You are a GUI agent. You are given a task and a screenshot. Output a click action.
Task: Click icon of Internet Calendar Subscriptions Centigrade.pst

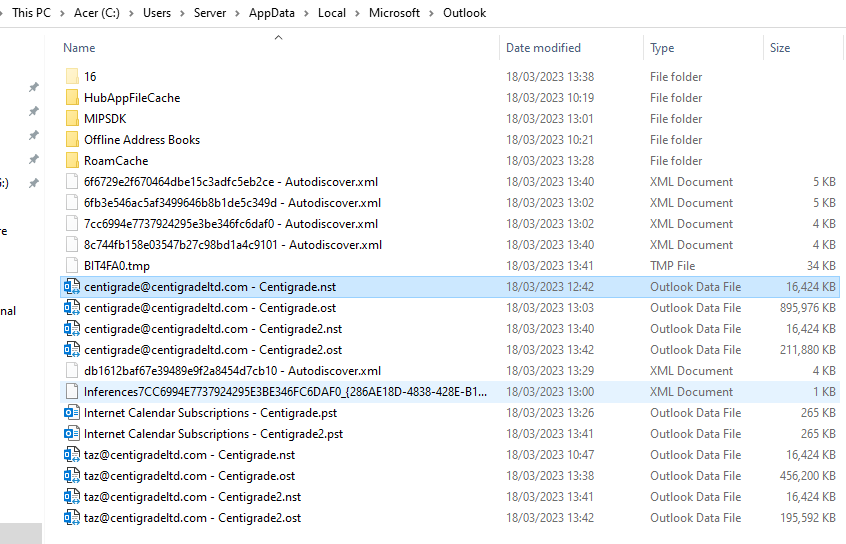point(72,413)
